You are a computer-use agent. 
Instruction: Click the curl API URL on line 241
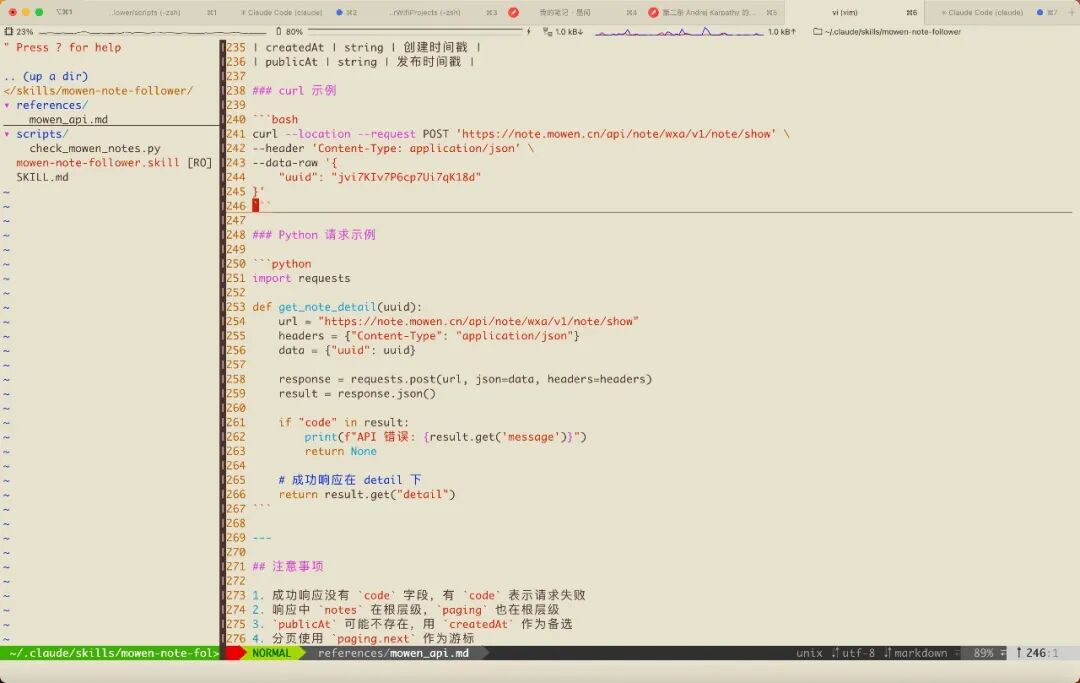[x=616, y=134]
